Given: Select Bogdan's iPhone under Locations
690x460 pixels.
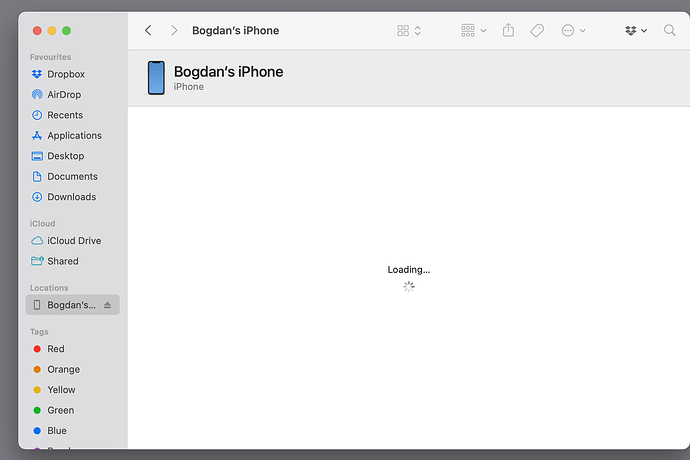Looking at the screenshot, I should [73, 305].
